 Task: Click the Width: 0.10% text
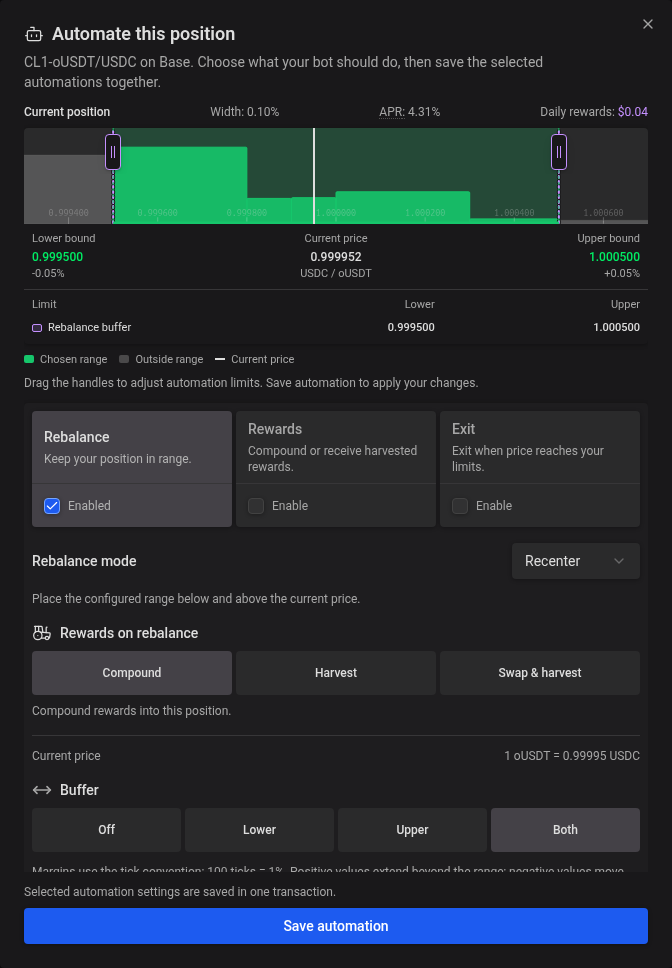[244, 112]
